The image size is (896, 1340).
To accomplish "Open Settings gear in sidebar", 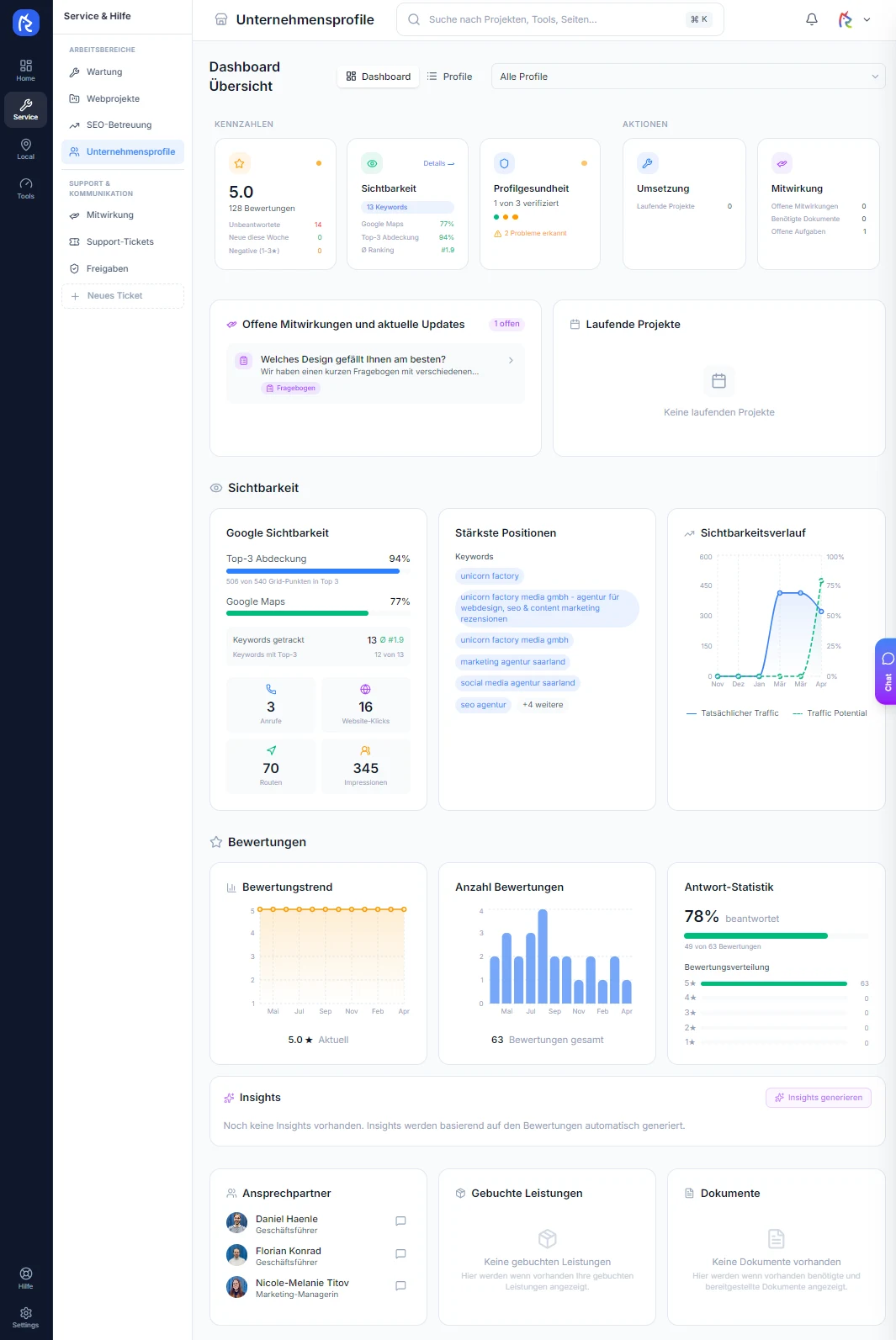I will [x=26, y=1317].
